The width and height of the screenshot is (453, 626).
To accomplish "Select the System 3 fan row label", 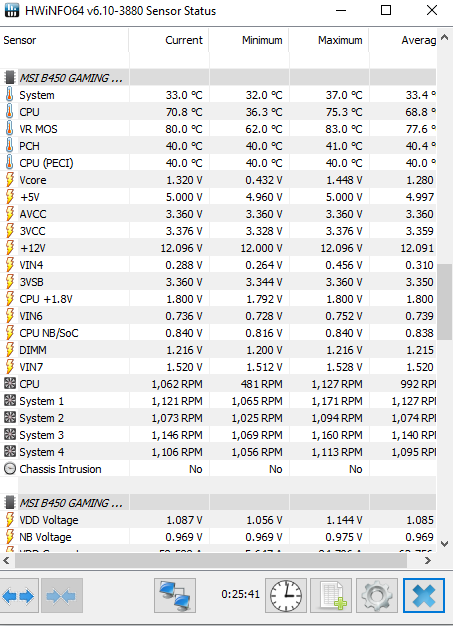I will click(42, 435).
